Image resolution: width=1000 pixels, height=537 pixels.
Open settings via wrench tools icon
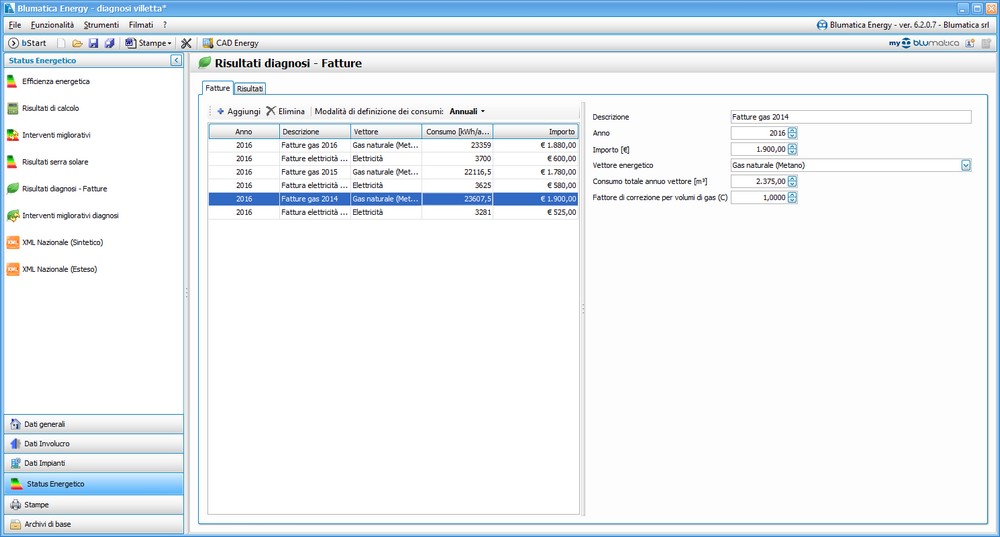[186, 43]
